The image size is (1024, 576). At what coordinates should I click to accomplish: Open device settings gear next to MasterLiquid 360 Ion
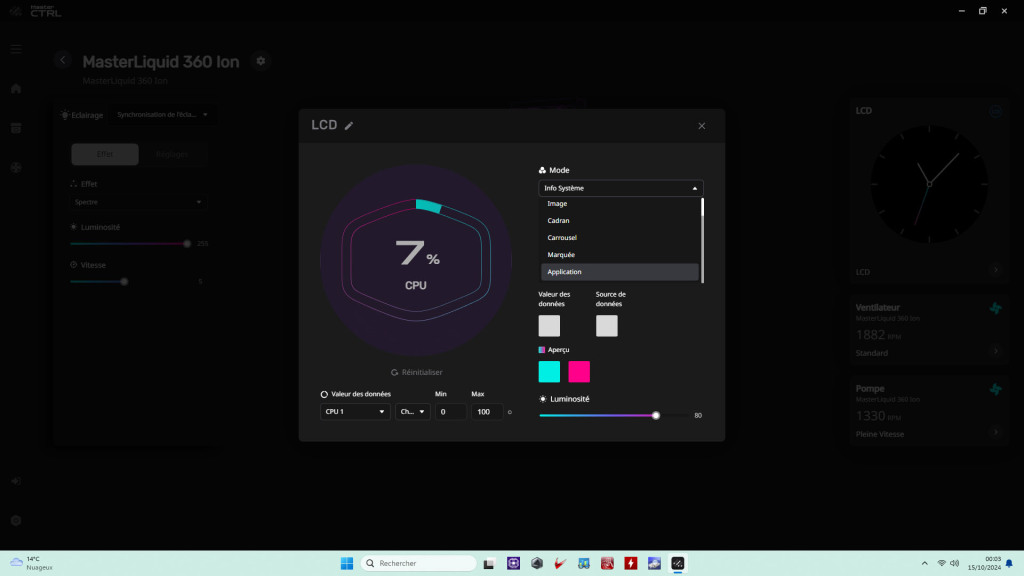click(x=261, y=61)
